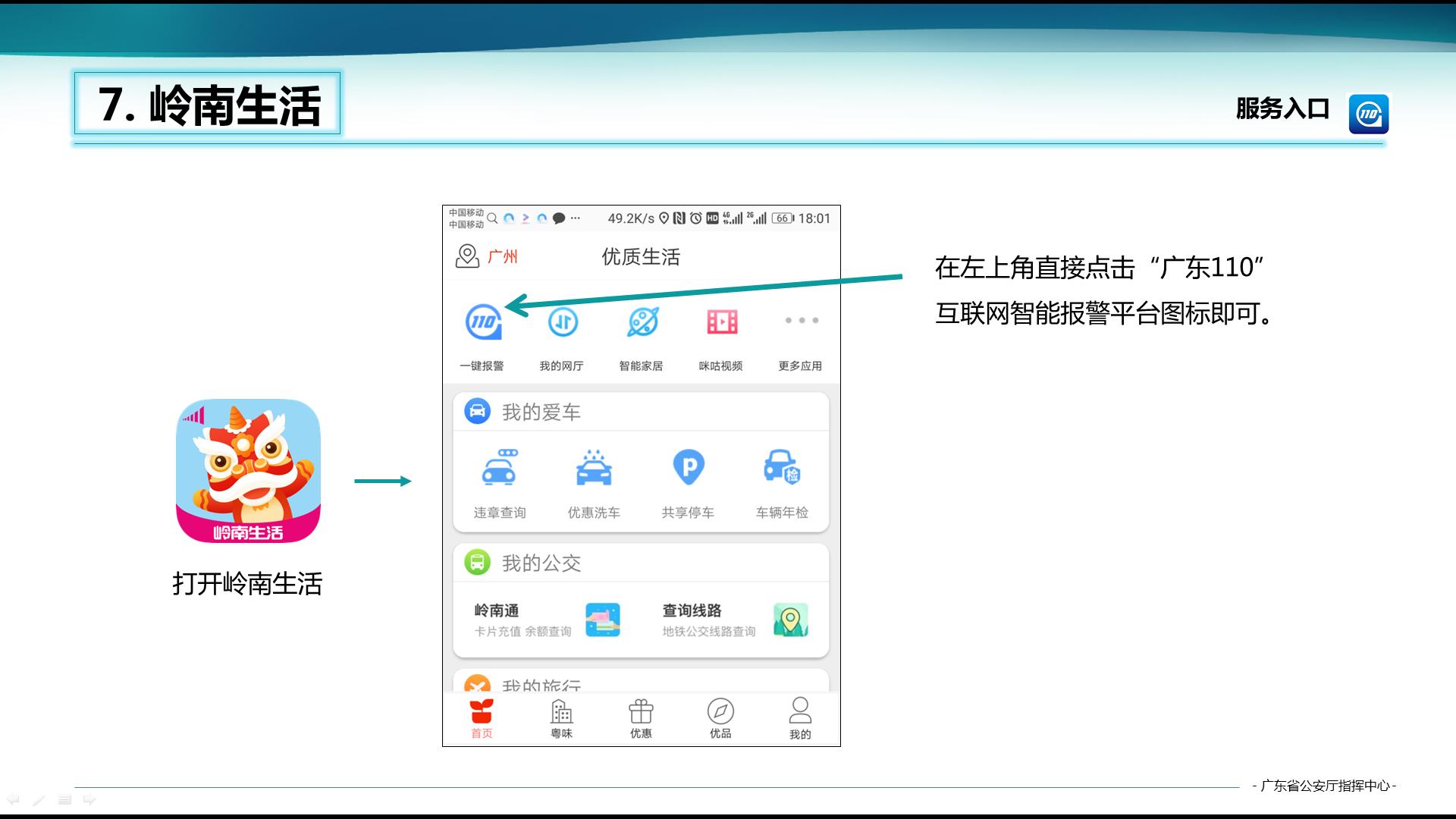This screenshot has height=819, width=1456.
Task: Click the 岭南通 title text
Action: pos(497,610)
